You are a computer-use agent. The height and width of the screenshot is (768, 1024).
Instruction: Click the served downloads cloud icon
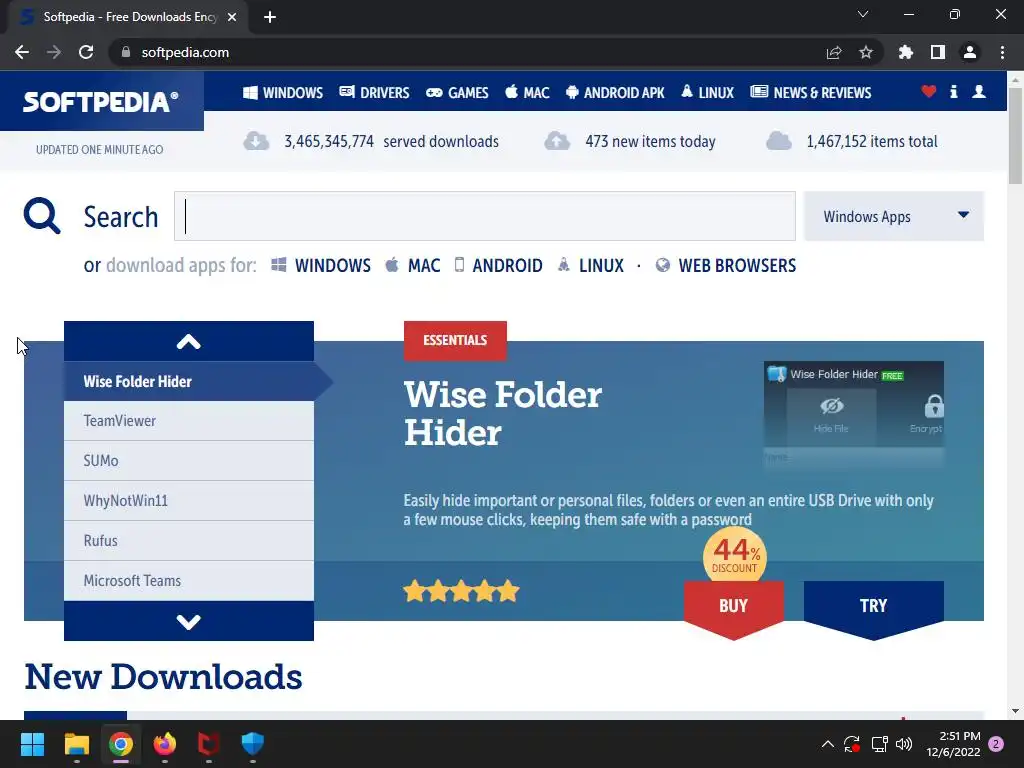click(256, 141)
